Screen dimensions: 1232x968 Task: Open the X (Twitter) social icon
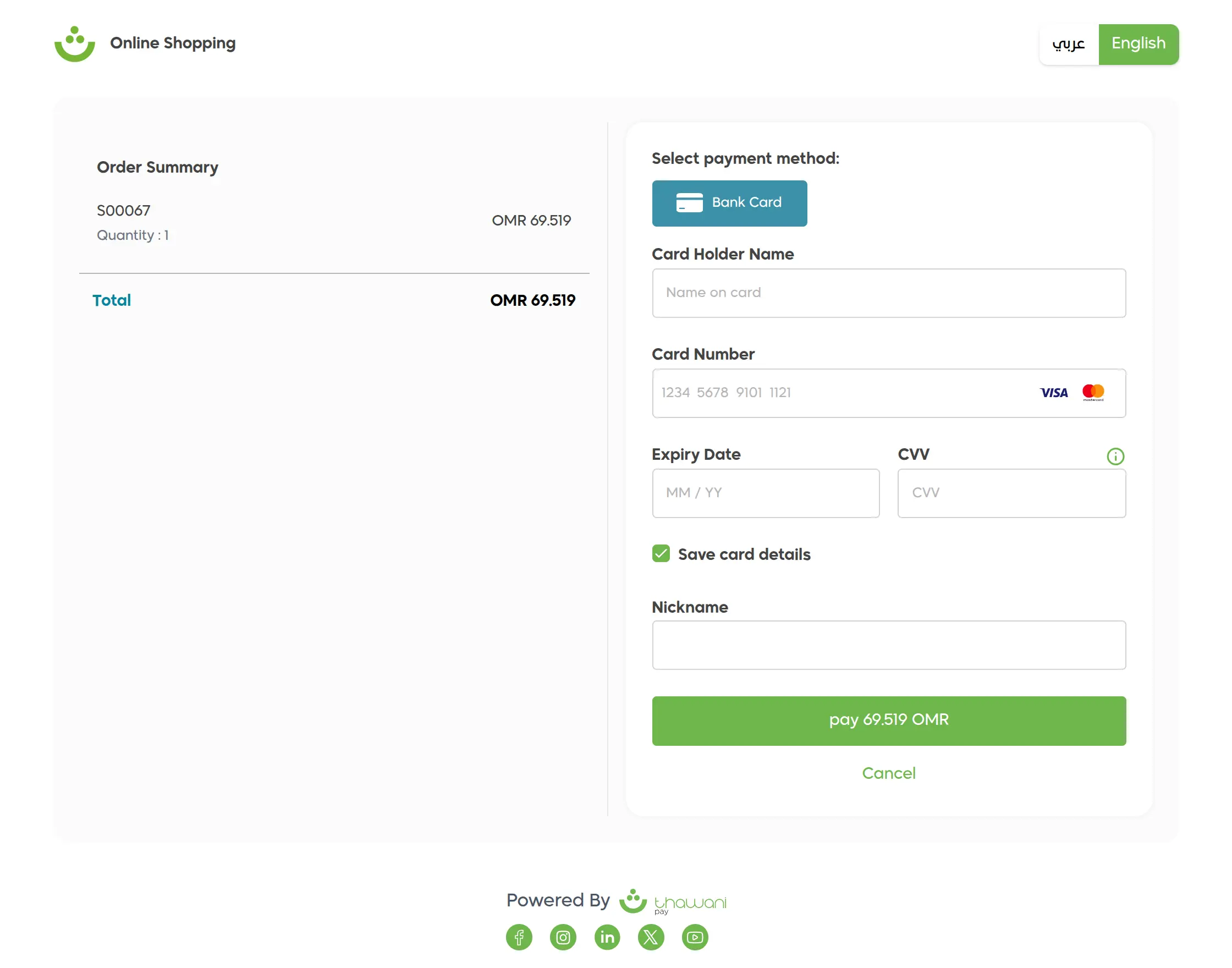(651, 937)
